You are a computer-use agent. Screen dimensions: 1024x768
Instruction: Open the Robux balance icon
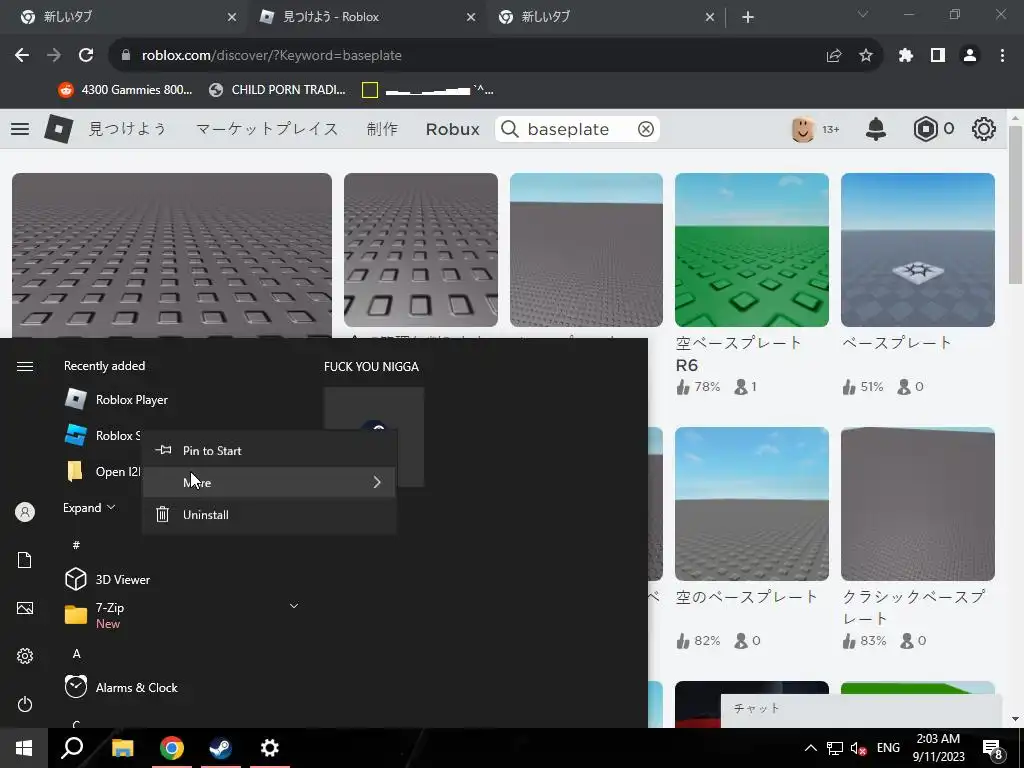coord(925,129)
